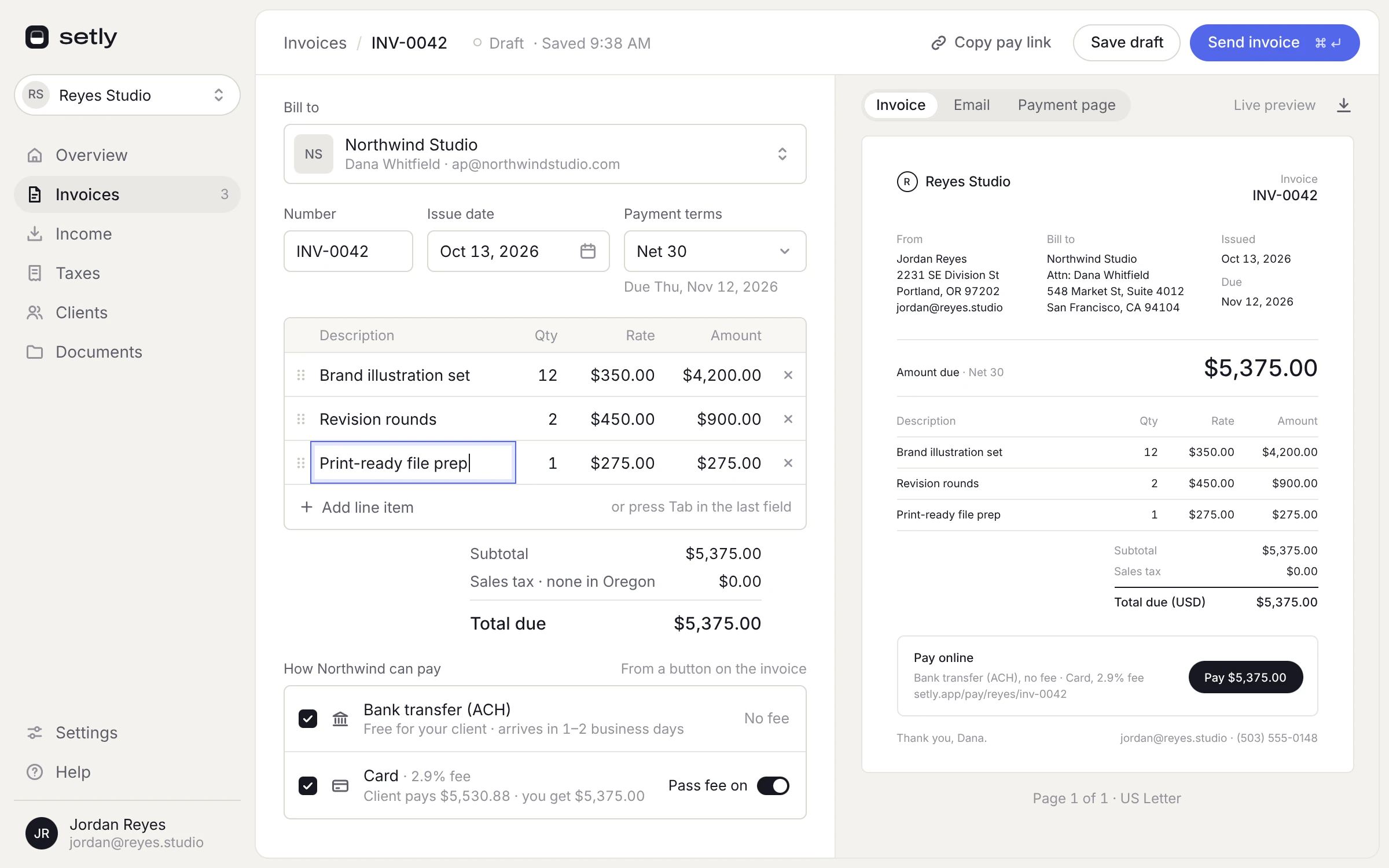1389x868 pixels.
Task: Click the credit card icon for Card
Action: click(340, 786)
